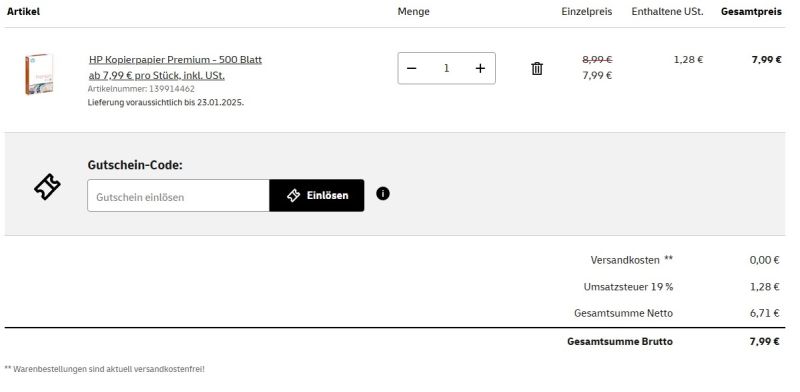Image resolution: width=800 pixels, height=392 pixels.
Task: Click the Enthaltene USt. column header
Action: click(x=667, y=11)
